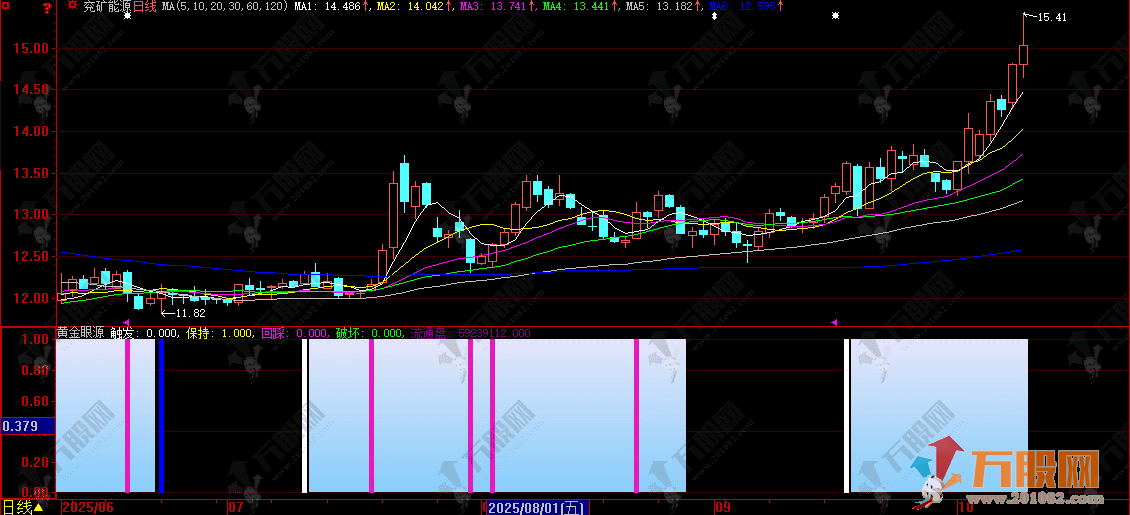Click the MA(5,10,20,30,60,120) indicator parameters

click(226, 7)
